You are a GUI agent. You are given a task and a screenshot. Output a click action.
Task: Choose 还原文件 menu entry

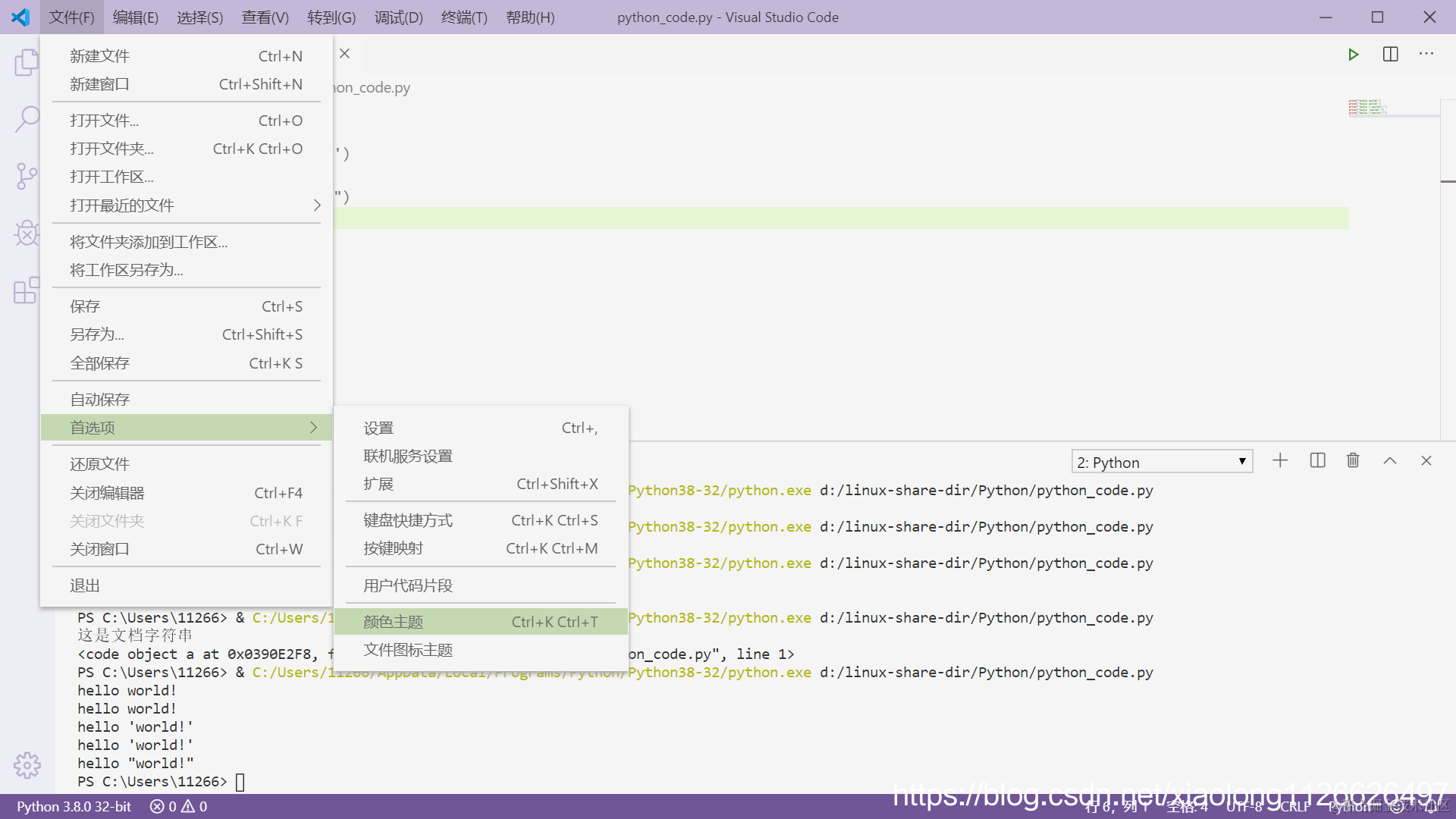point(187,464)
